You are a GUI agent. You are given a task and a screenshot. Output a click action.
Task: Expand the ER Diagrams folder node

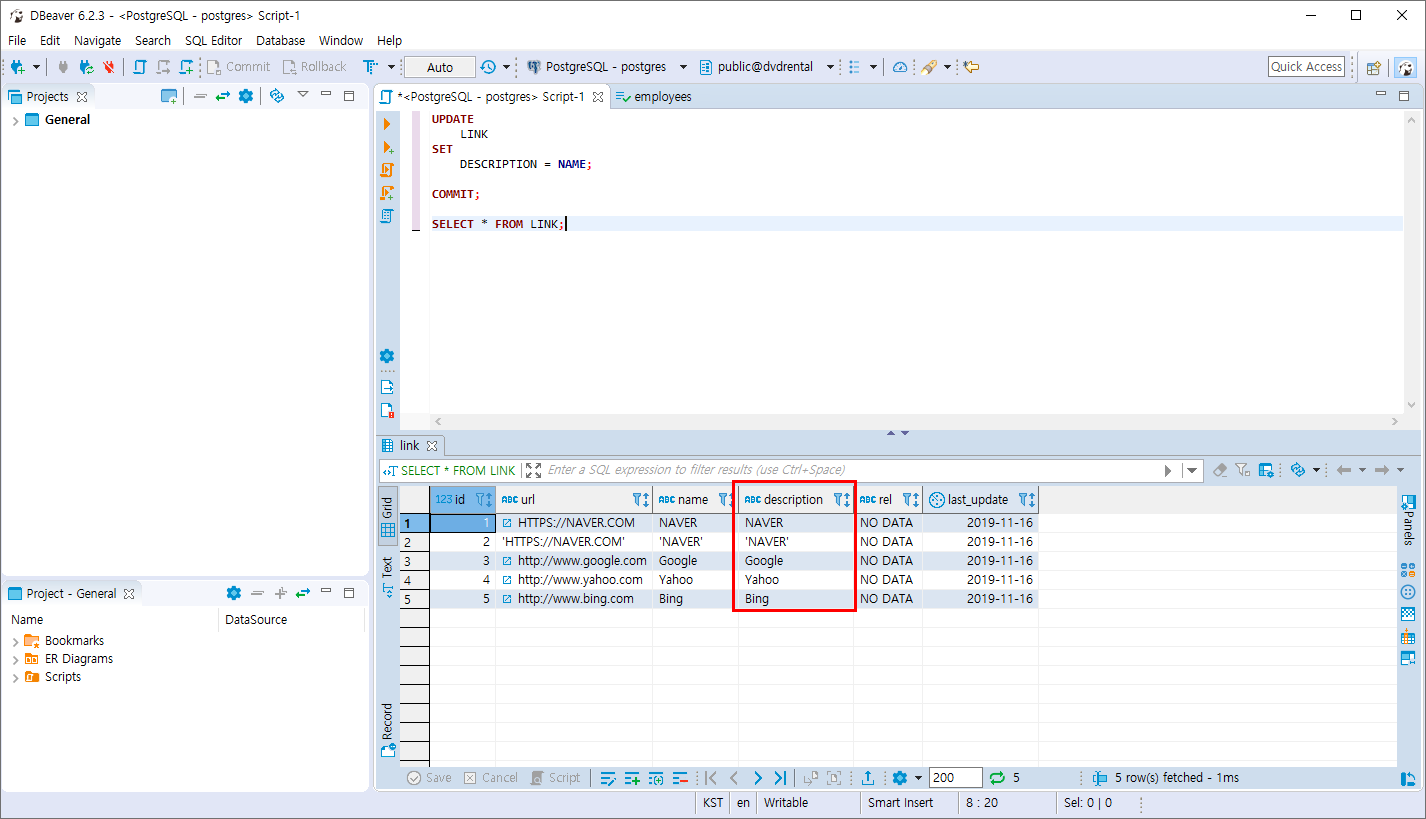[x=15, y=659]
